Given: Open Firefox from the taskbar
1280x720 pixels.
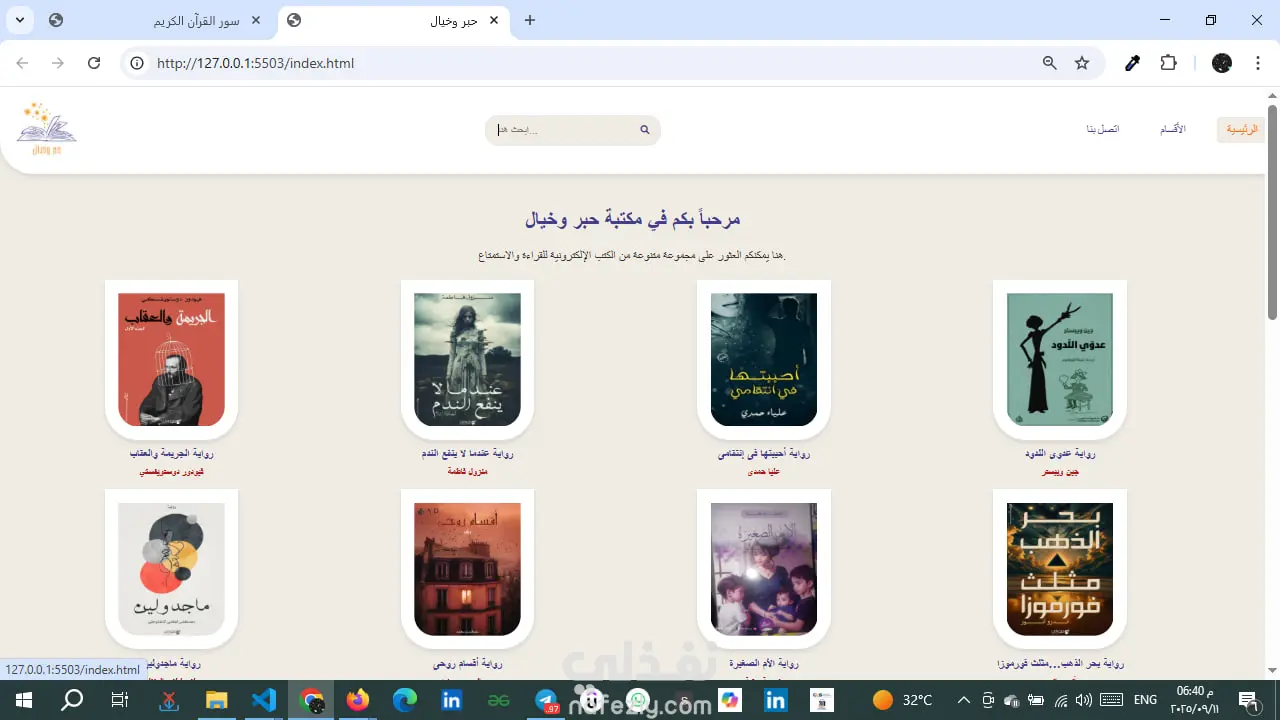Looking at the screenshot, I should pos(358,700).
